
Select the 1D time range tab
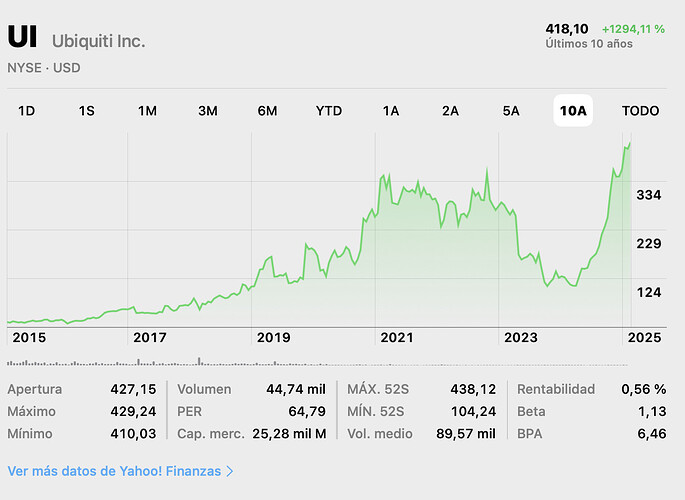pos(26,111)
